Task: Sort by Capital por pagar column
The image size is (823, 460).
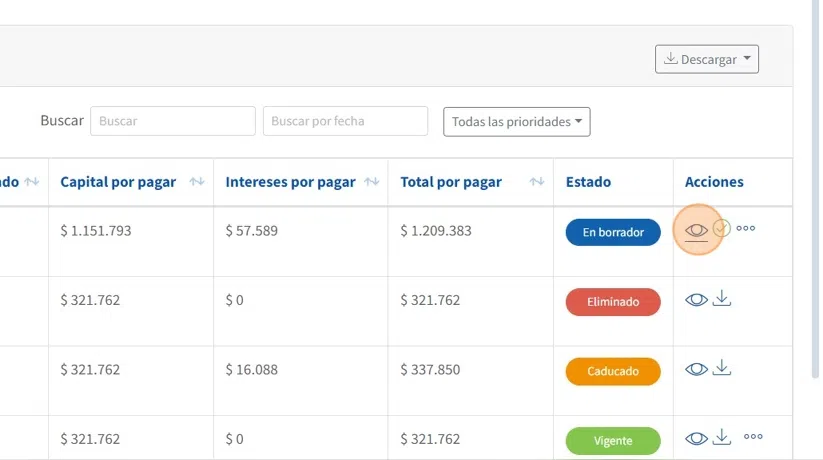Action: click(197, 182)
